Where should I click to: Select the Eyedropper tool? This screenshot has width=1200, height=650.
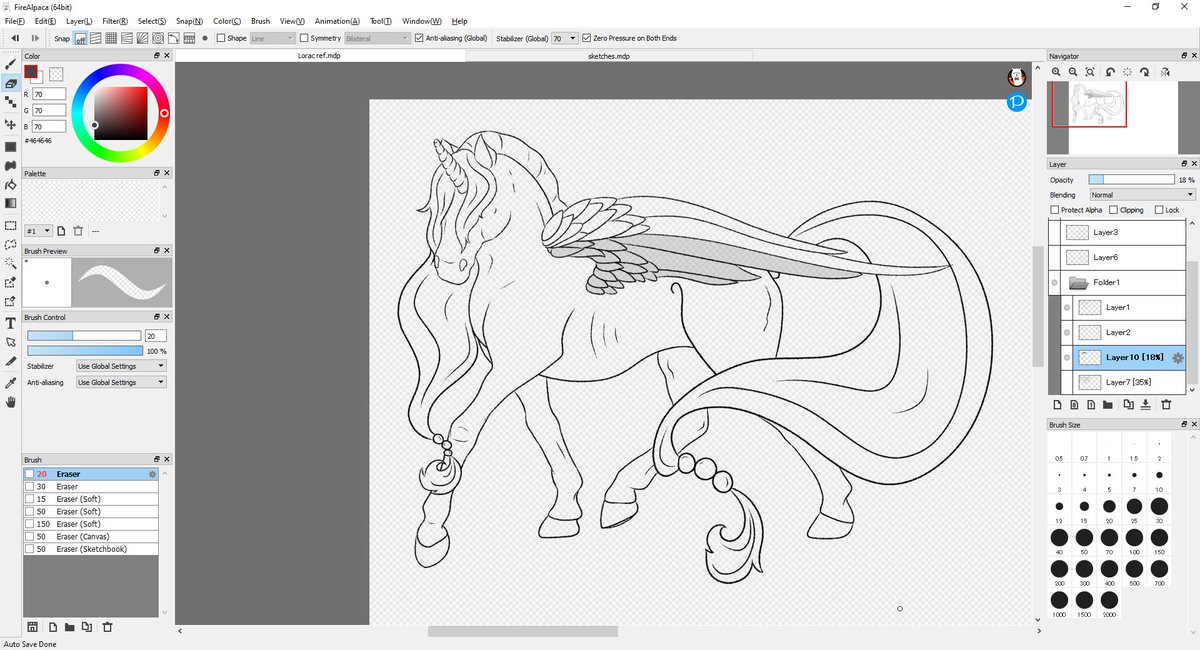click(x=10, y=383)
